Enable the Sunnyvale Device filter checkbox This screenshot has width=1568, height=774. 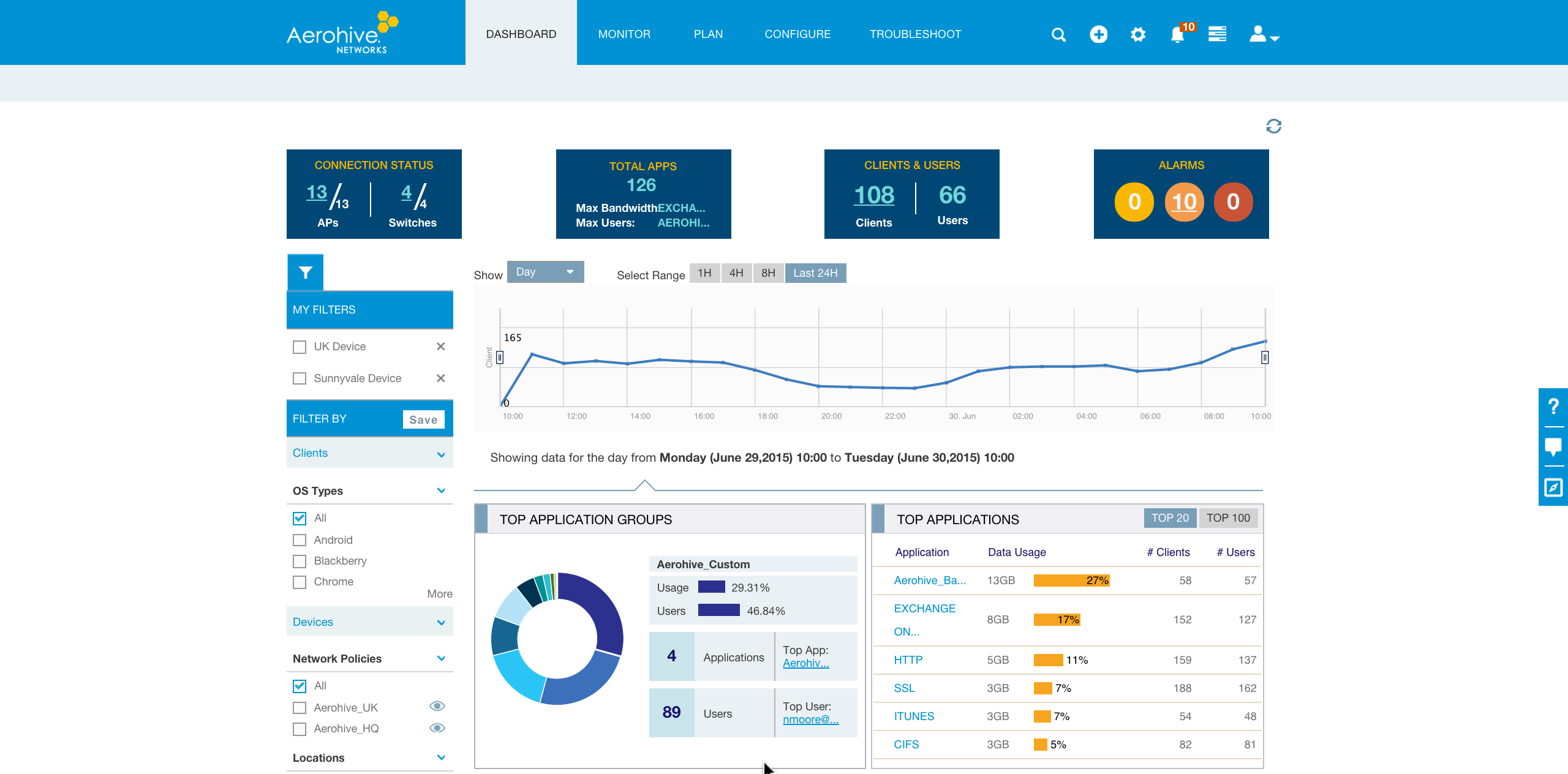coord(300,378)
